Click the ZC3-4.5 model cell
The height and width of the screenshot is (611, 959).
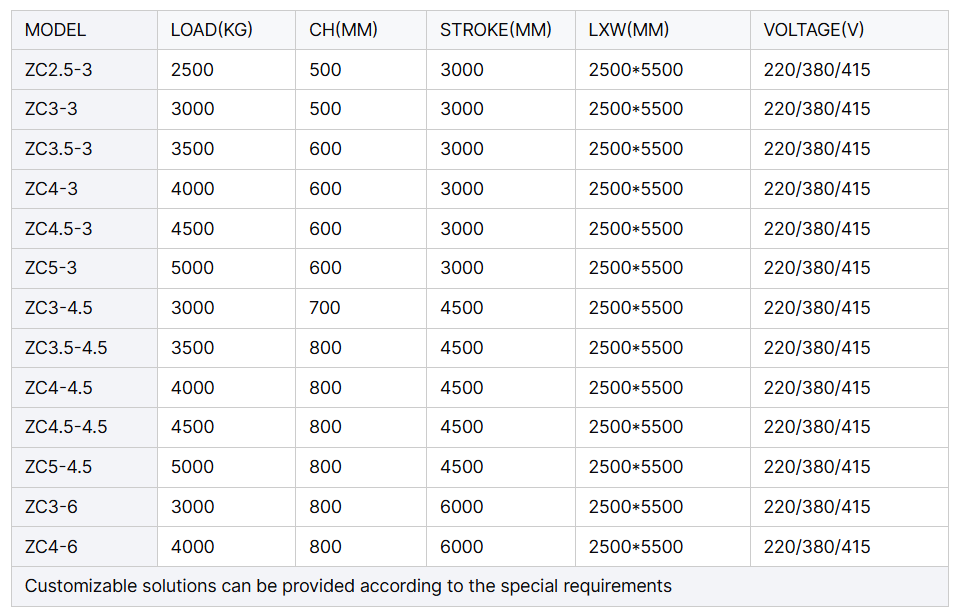(x=58, y=308)
